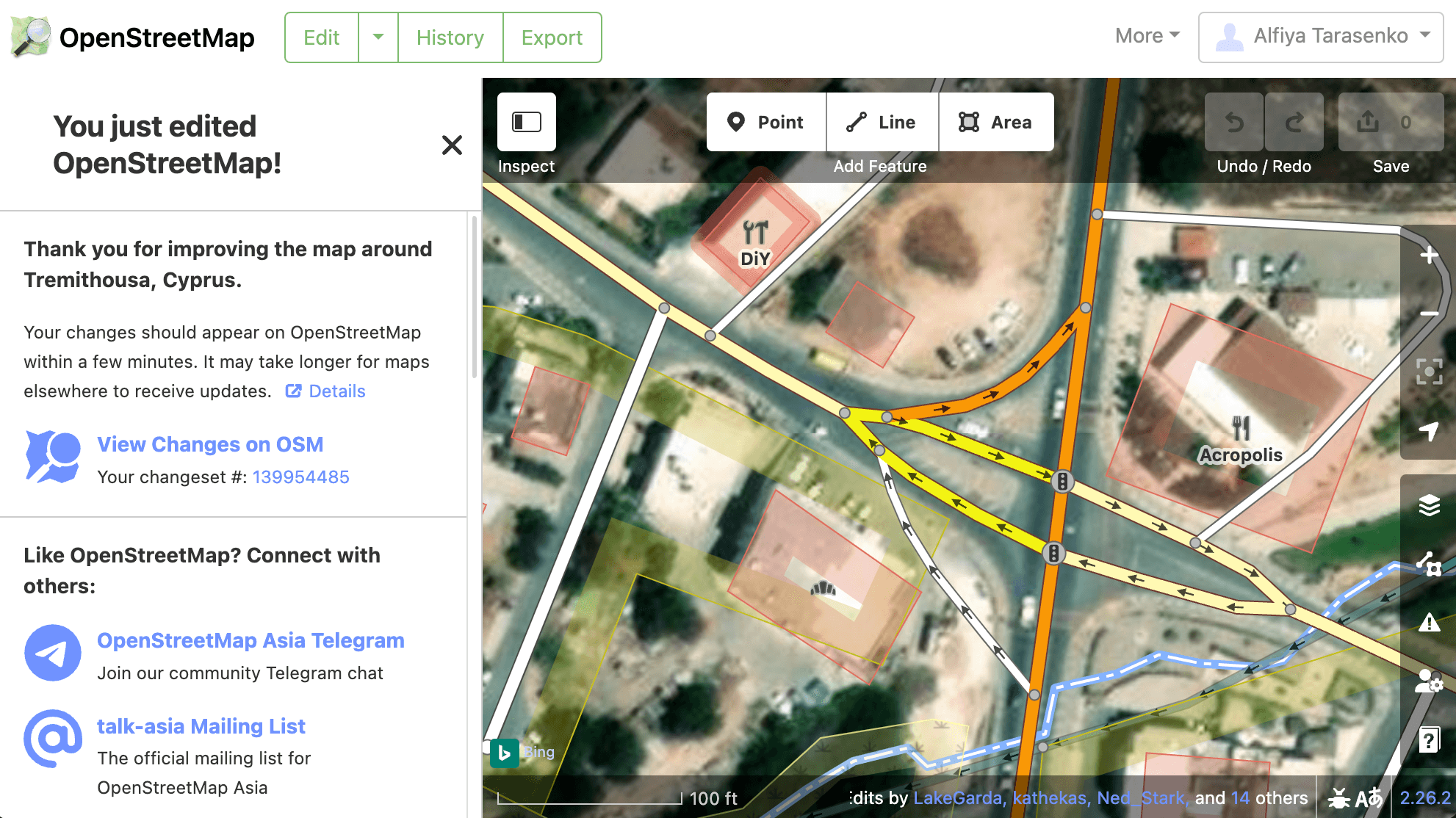Click the Undo arrow button
The width and height of the screenshot is (1456, 818).
[1234, 122]
